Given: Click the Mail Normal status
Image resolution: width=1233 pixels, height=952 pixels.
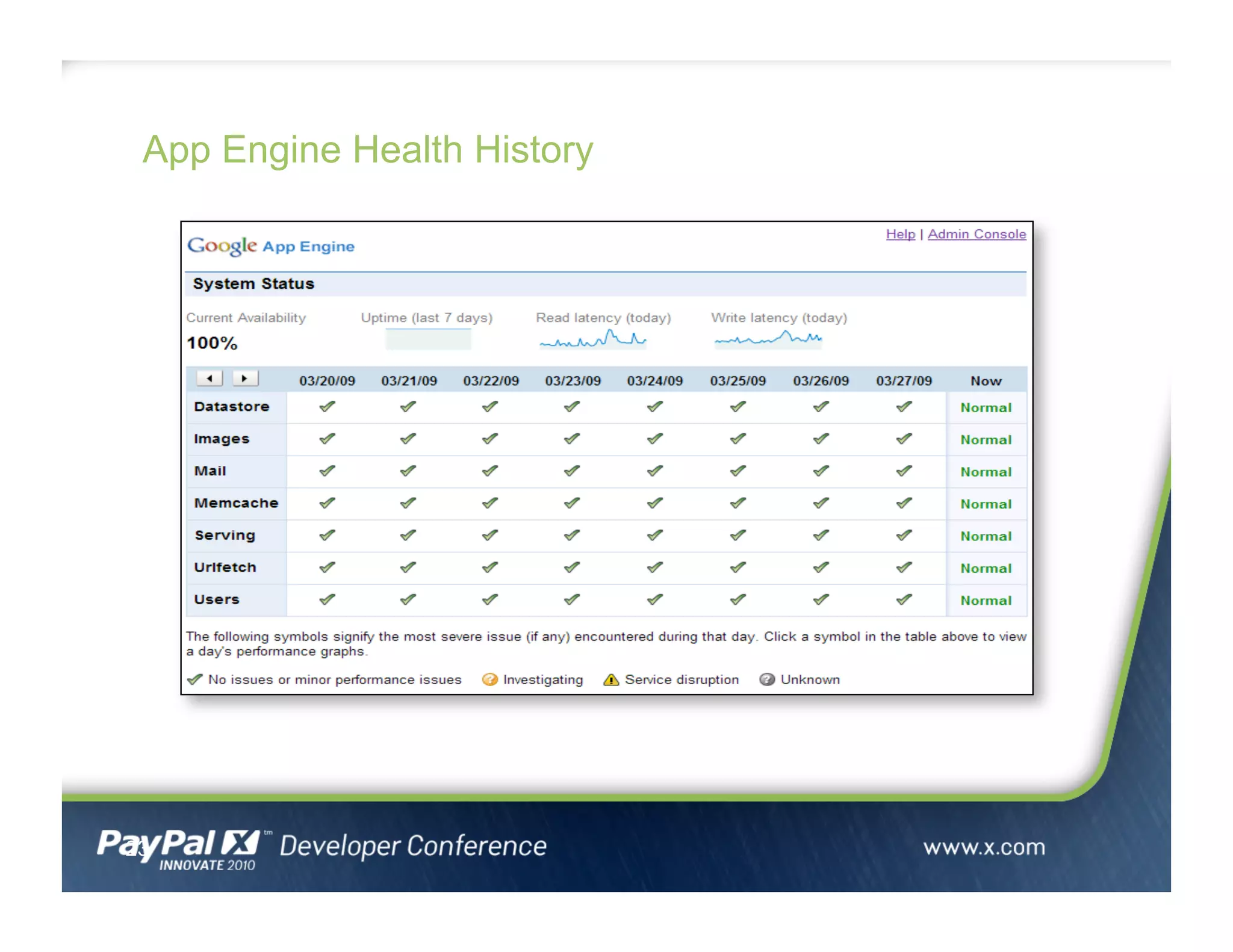Looking at the screenshot, I should [x=986, y=472].
